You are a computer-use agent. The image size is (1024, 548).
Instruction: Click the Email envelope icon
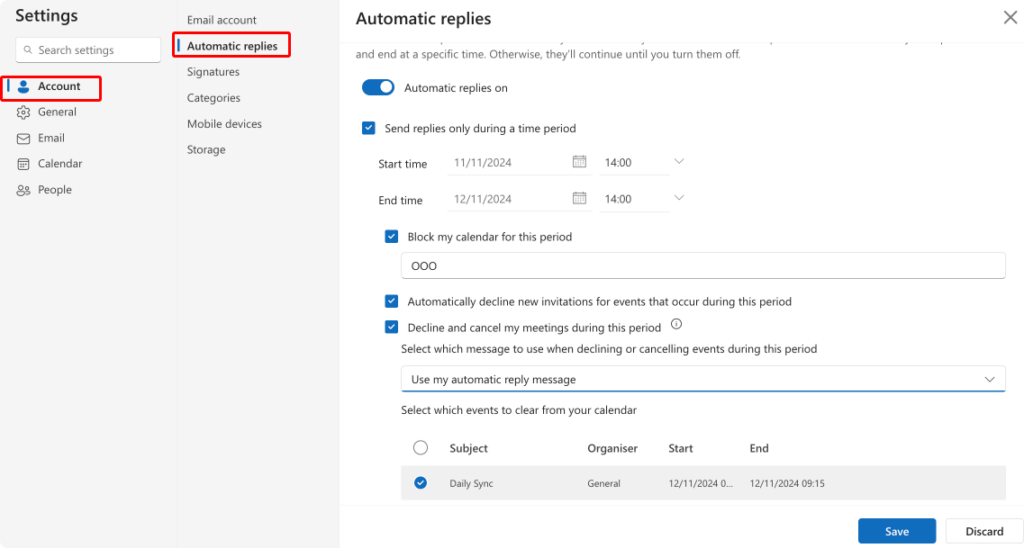click(x=24, y=139)
